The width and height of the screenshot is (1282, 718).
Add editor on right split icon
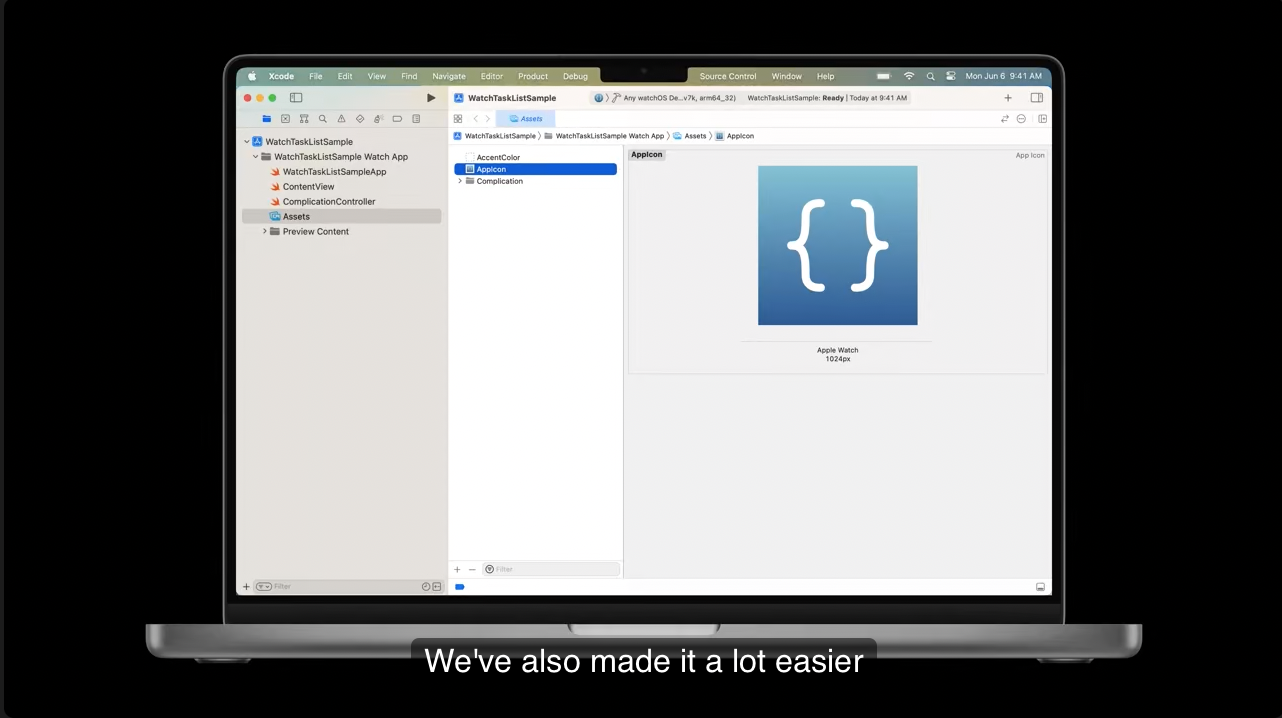(x=1042, y=119)
